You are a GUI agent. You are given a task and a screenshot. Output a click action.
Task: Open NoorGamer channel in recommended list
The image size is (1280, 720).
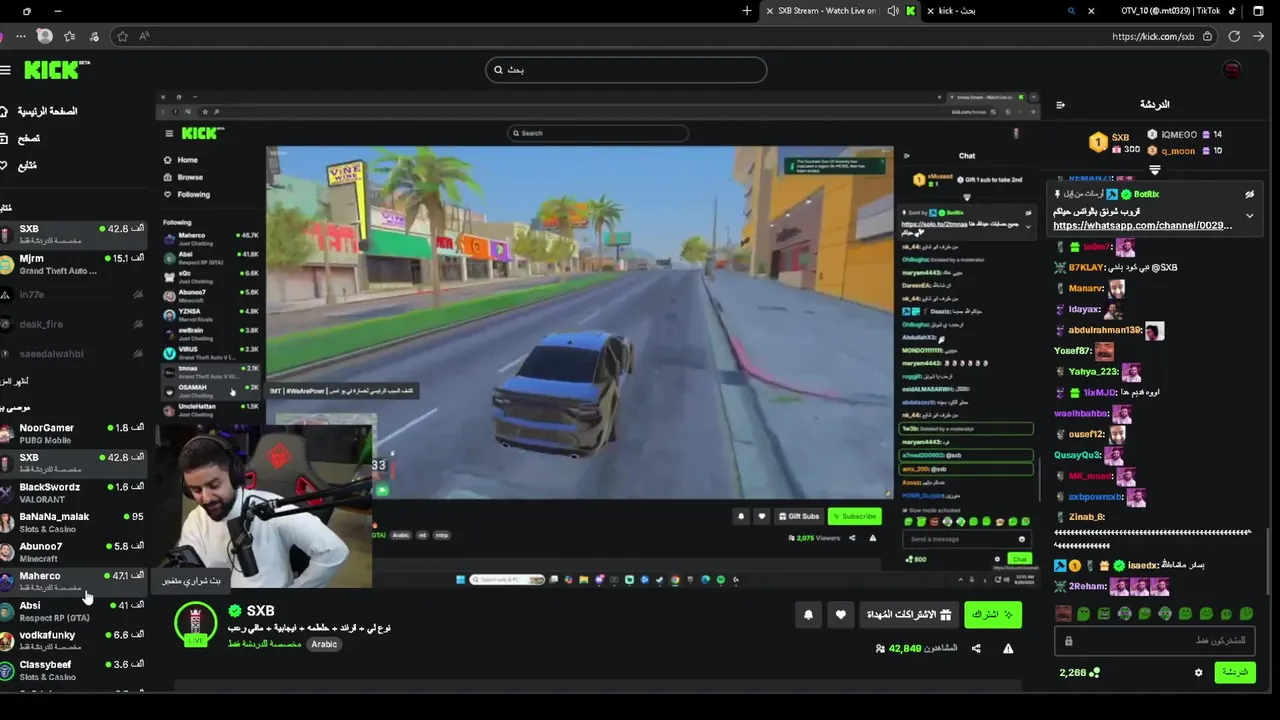click(x=74, y=433)
